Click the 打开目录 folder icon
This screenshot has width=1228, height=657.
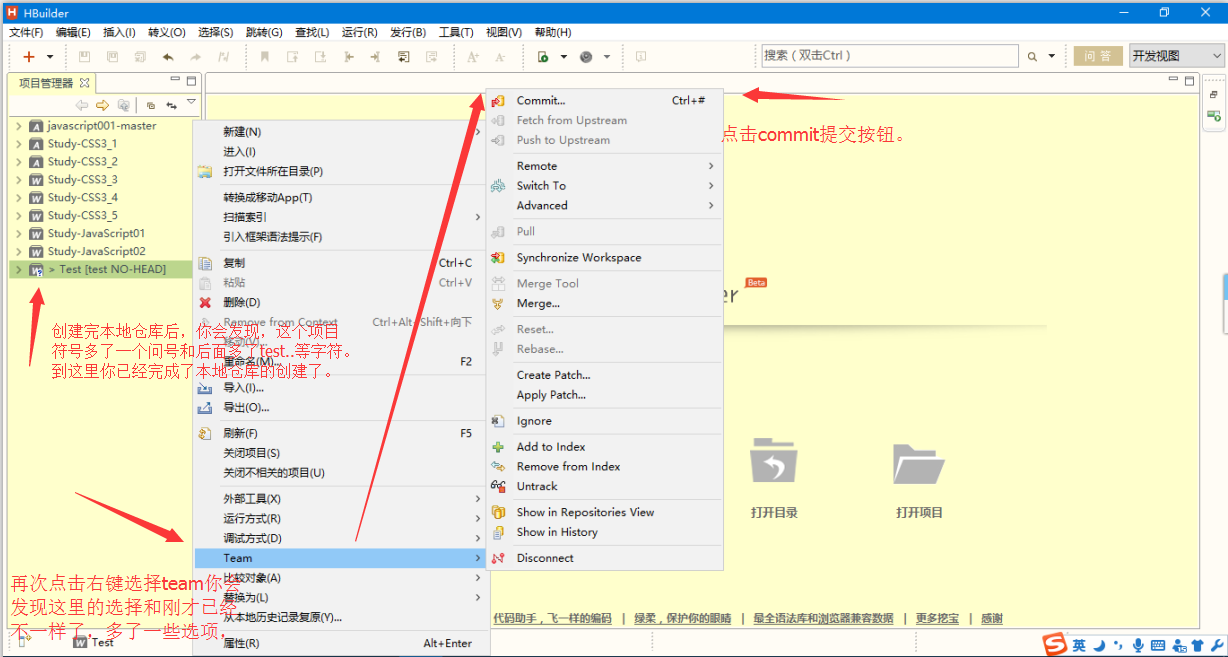(x=773, y=462)
